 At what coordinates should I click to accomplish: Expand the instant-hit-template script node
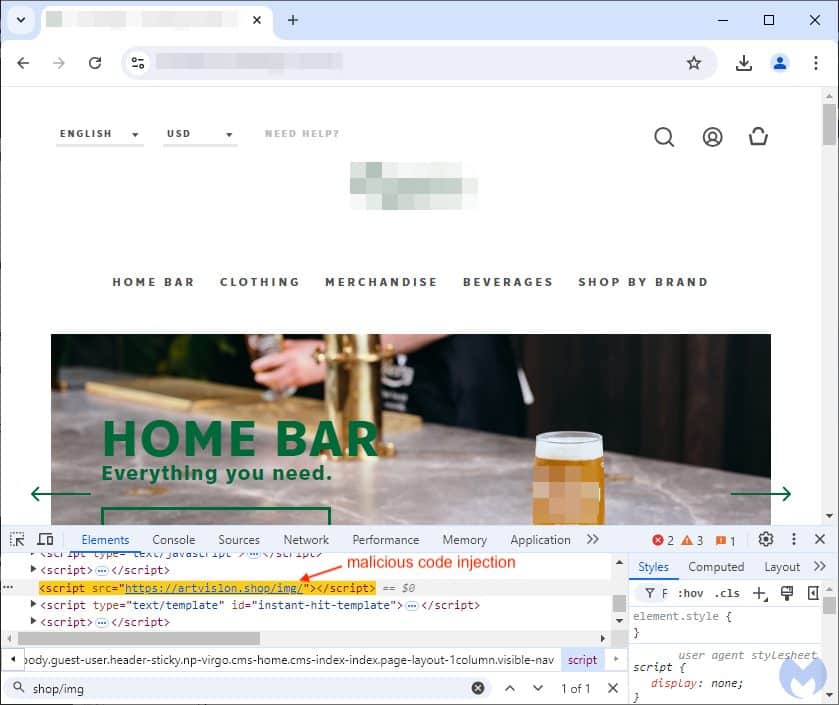click(x=33, y=604)
